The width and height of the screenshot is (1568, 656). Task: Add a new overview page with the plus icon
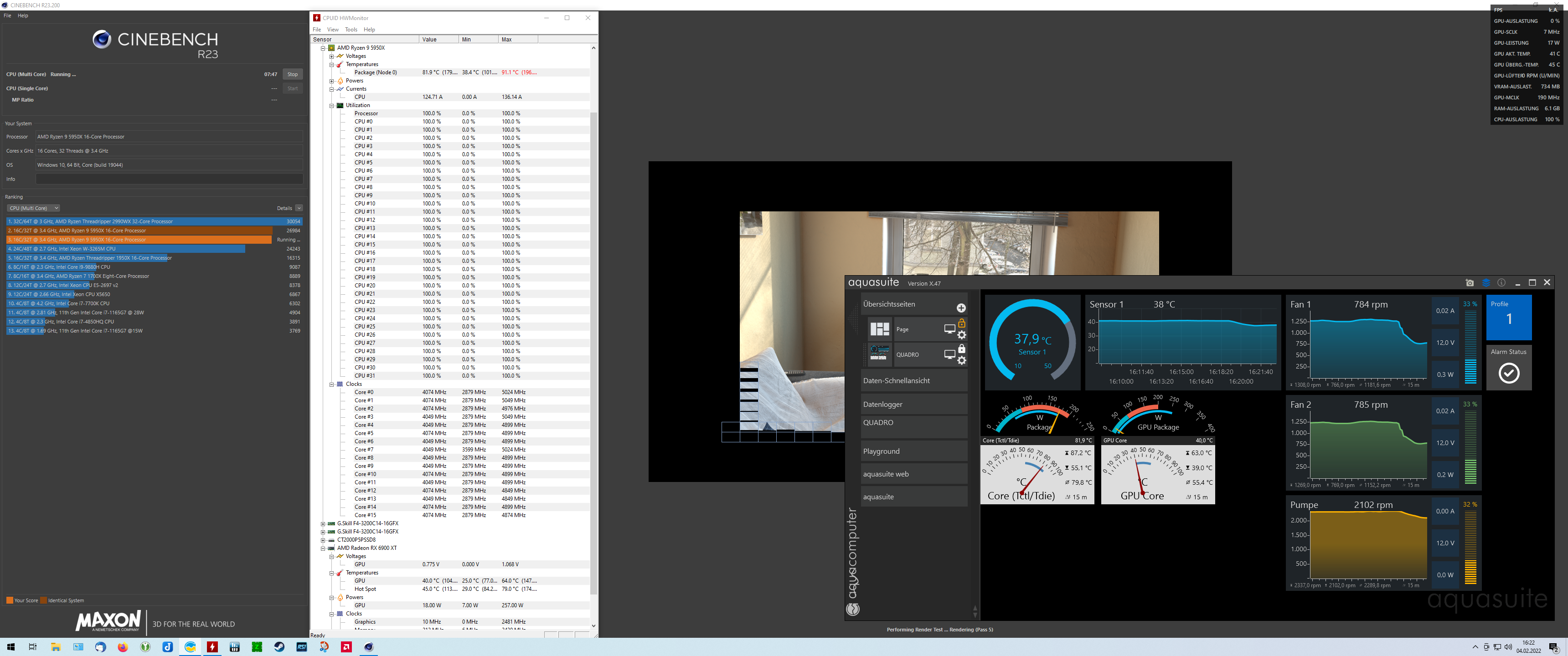[961, 308]
